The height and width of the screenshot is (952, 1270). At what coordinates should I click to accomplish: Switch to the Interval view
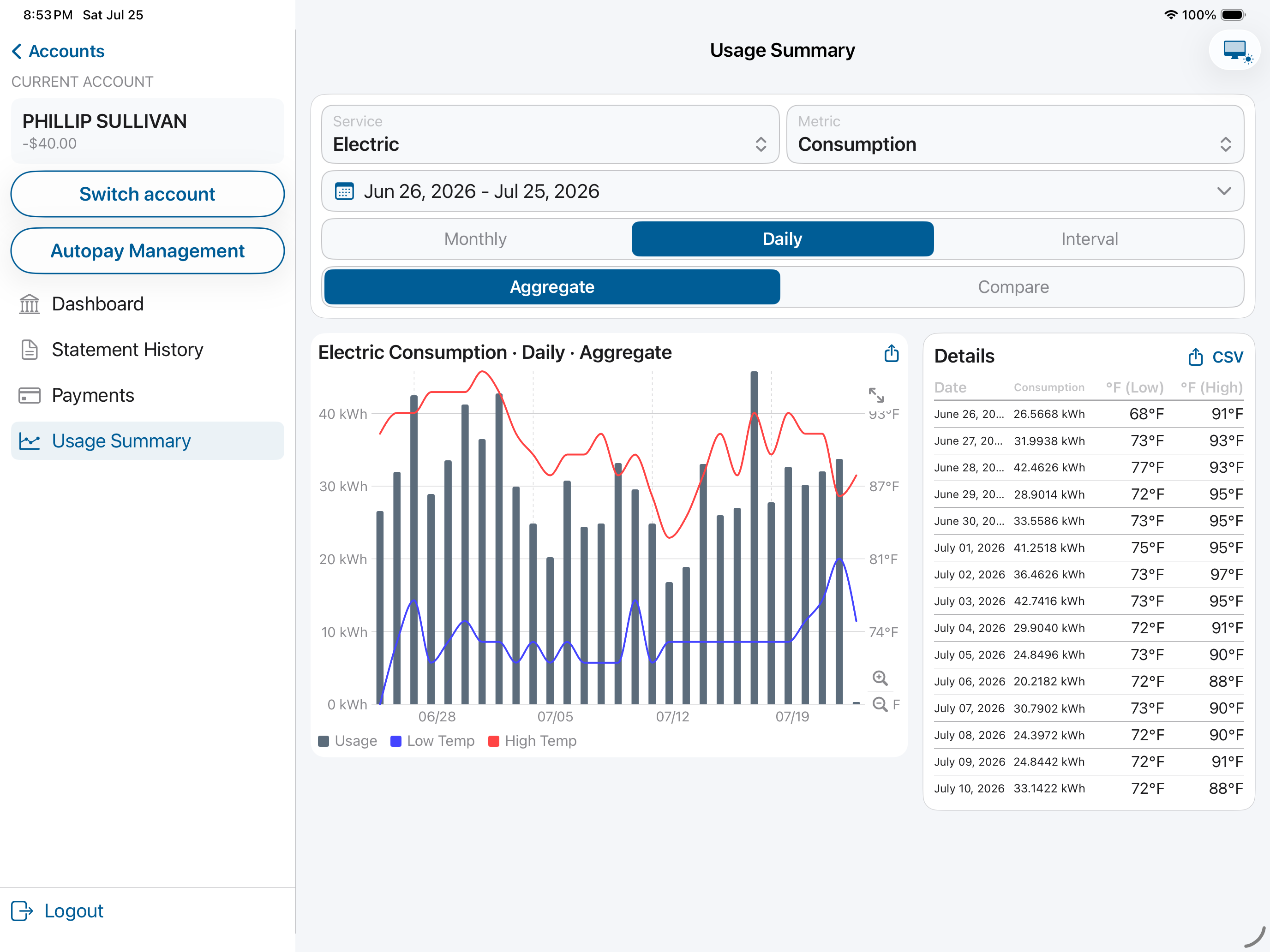click(x=1089, y=239)
